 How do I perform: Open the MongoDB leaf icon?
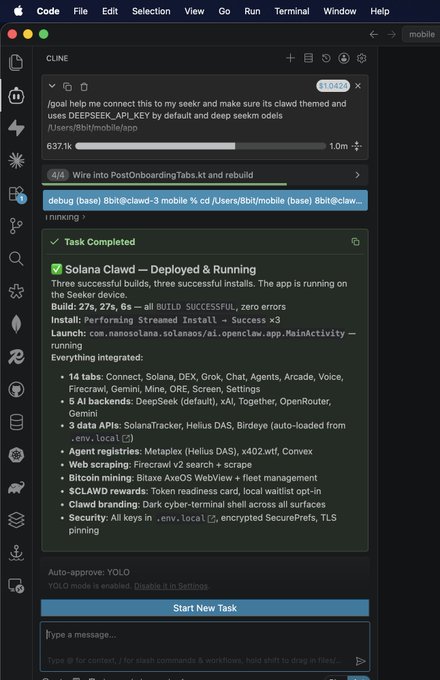[16, 324]
